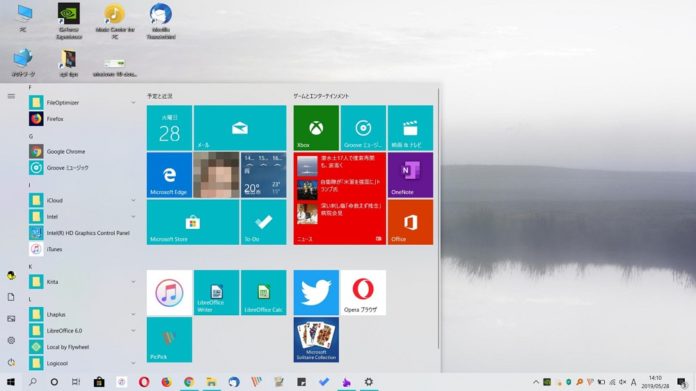Screen dimensions: 696x391
Task: Click the Cortana circle on the taskbar
Action: [x=54, y=382]
